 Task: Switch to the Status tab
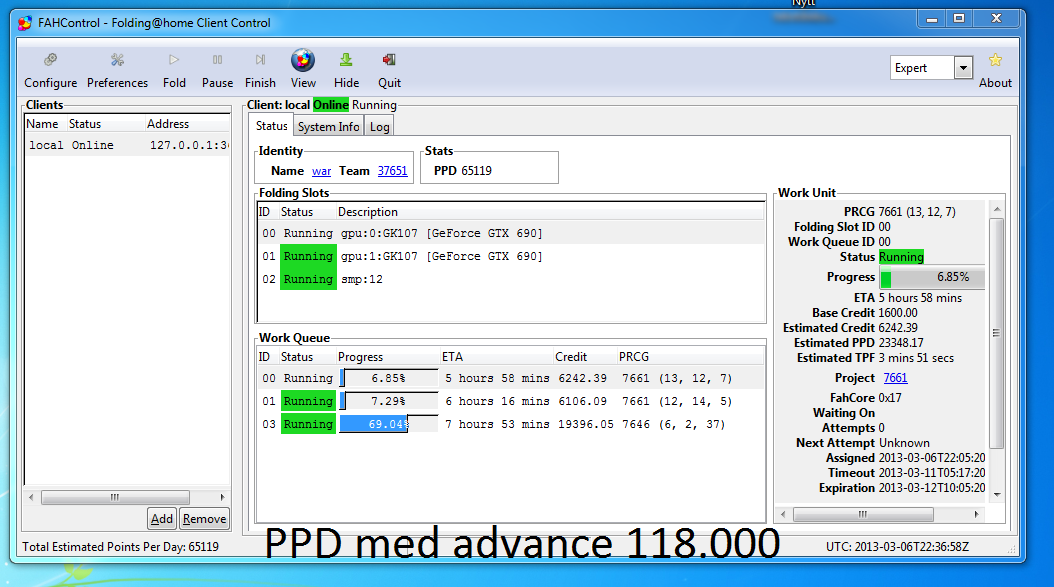point(272,126)
